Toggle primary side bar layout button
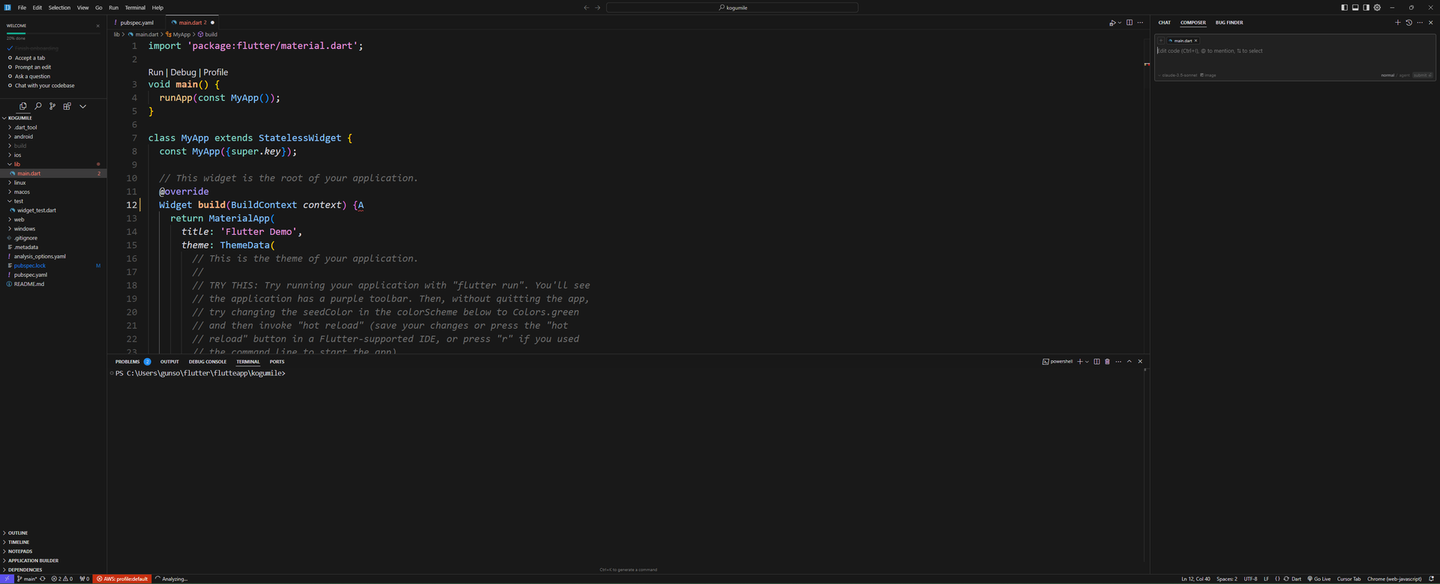This screenshot has width=1440, height=584. coord(1344,7)
